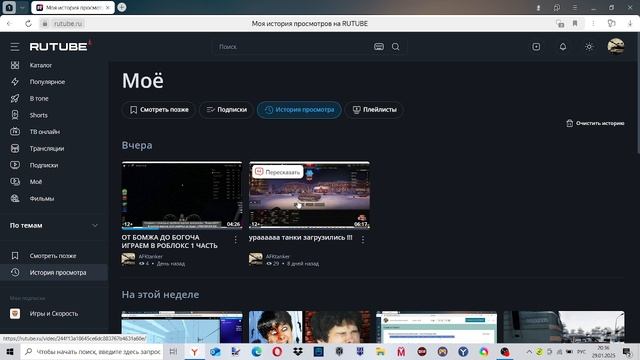Open the profile avatar menu

tap(616, 47)
